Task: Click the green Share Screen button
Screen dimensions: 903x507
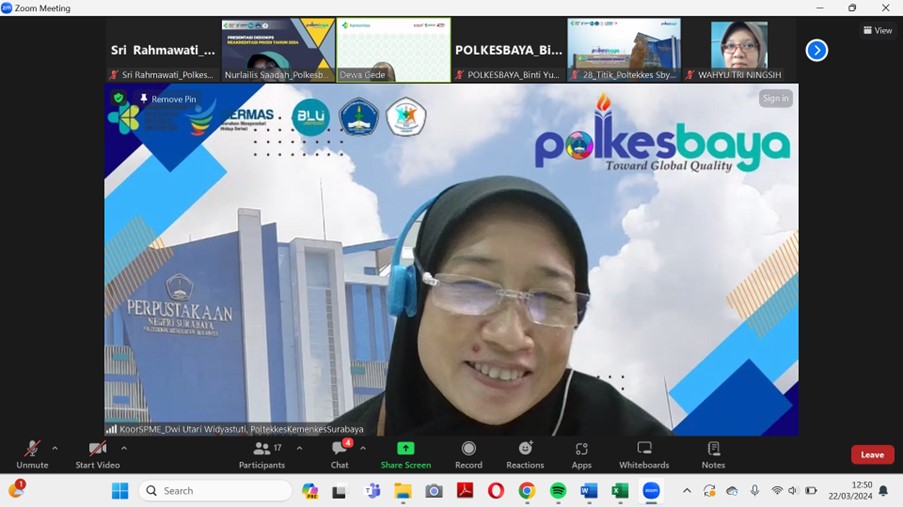Action: coord(405,455)
